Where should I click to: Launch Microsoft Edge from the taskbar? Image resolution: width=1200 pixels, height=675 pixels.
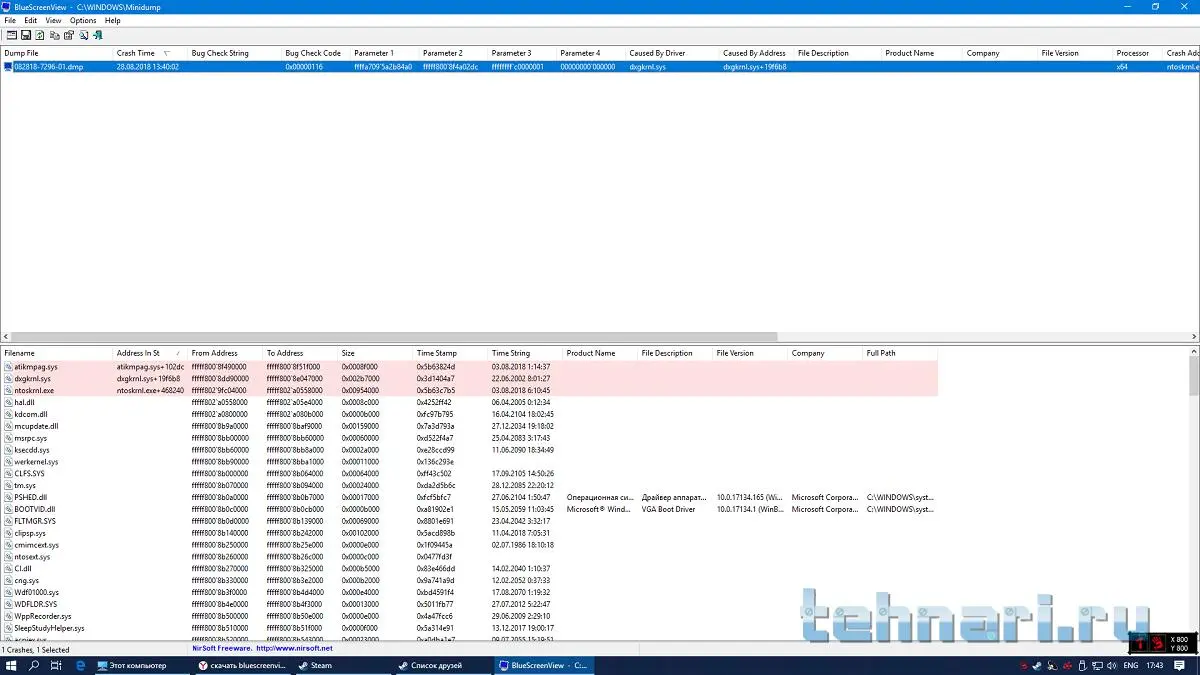(x=80, y=665)
